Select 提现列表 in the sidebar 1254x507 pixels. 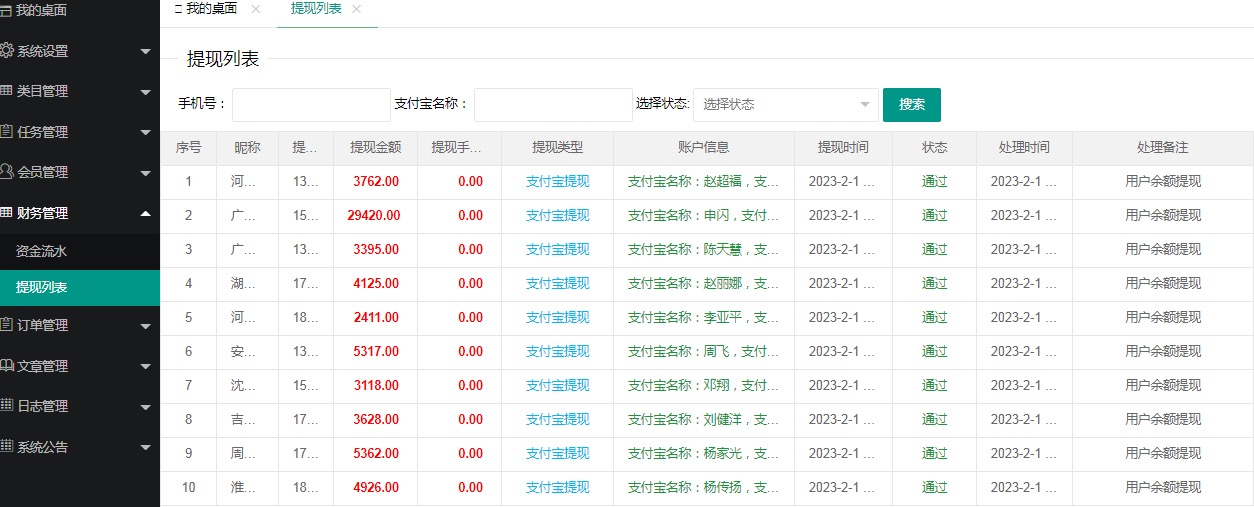point(42,288)
